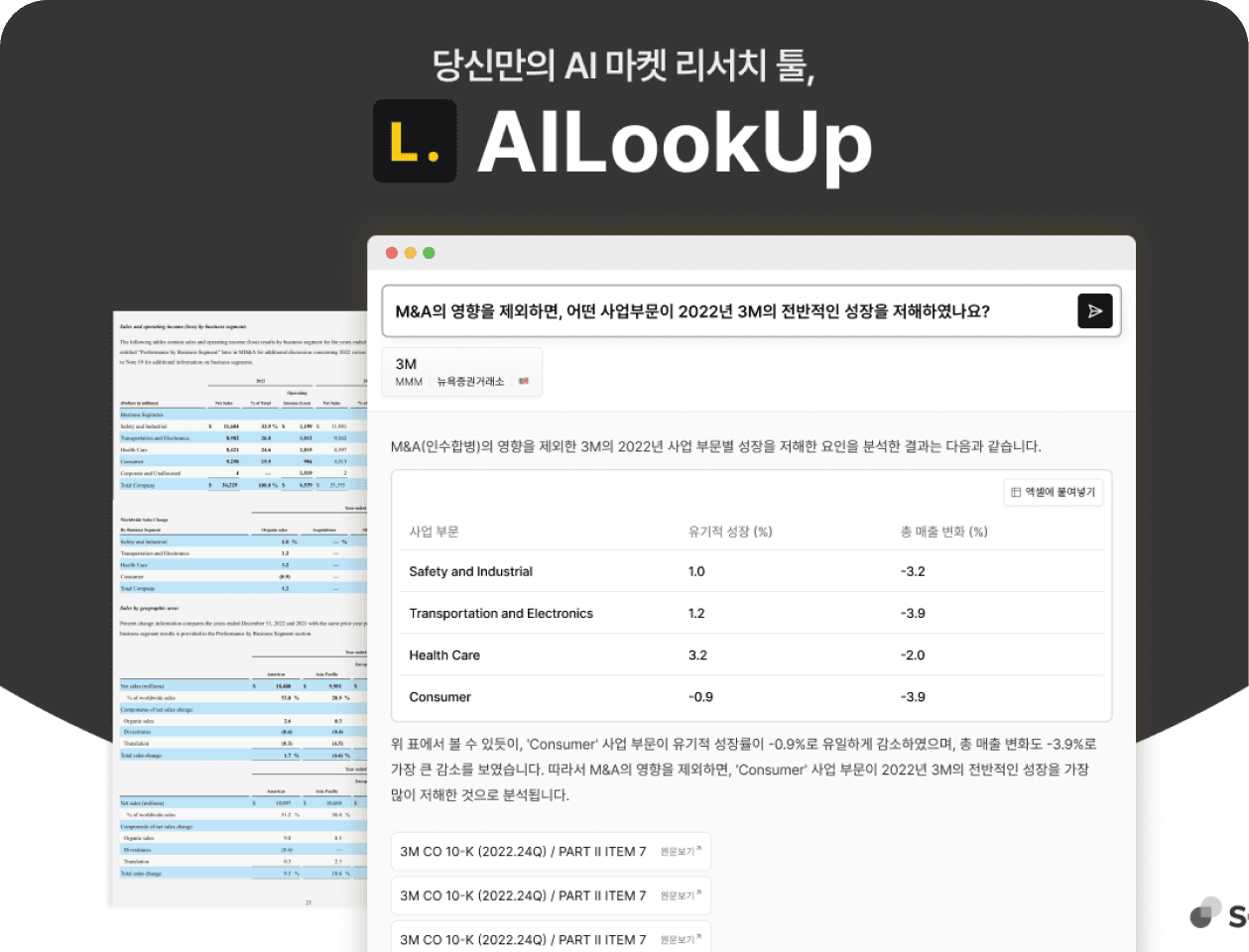Viewport: 1249px width, 952px height.
Task: Click the yellow L. AILookUp logo icon
Action: (x=415, y=141)
